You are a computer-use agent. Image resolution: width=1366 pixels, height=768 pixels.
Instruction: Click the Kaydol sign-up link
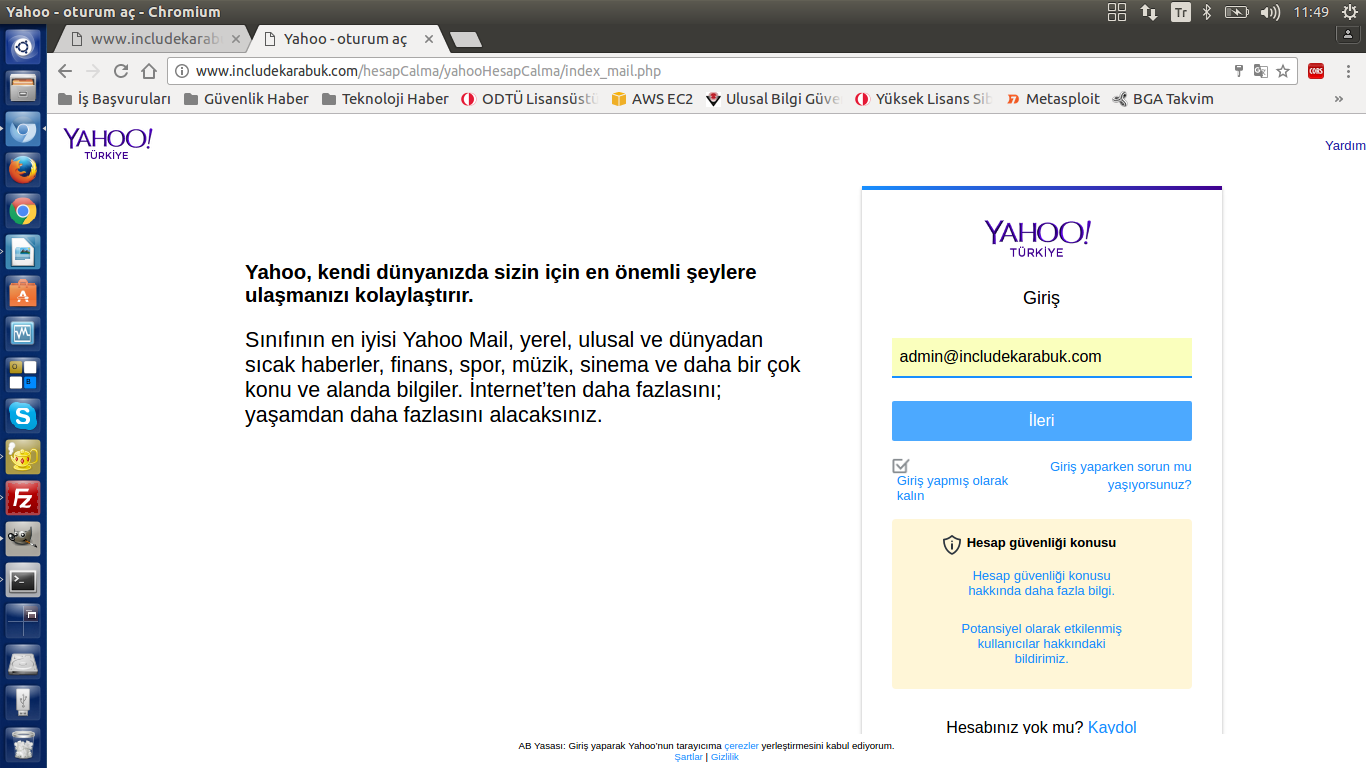1112,727
